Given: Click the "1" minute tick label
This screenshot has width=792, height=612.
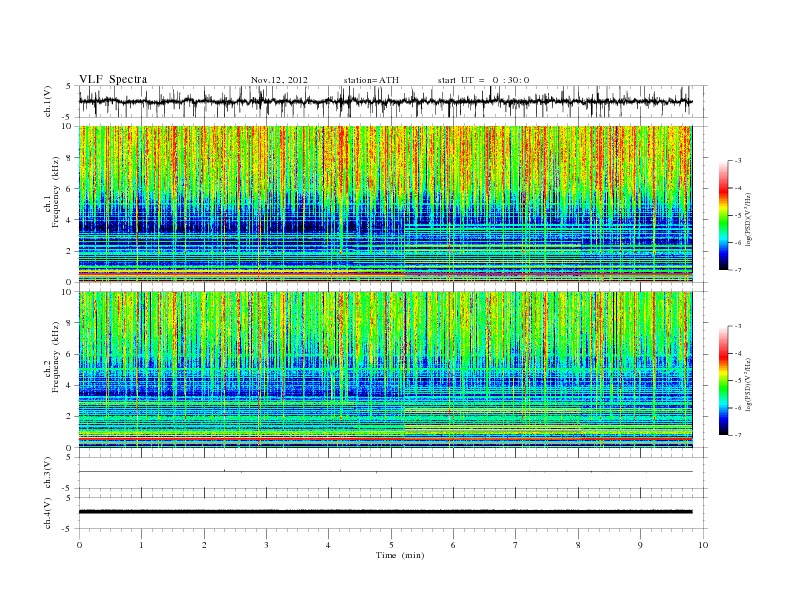Looking at the screenshot, I should pyautogui.click(x=141, y=545).
